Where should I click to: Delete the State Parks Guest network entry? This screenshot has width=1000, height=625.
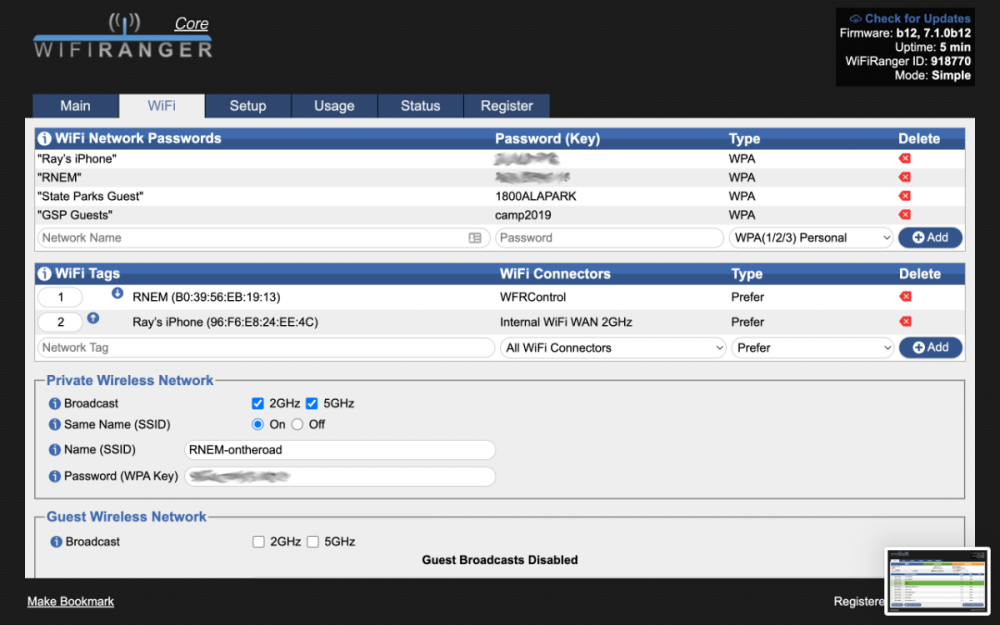(x=905, y=195)
